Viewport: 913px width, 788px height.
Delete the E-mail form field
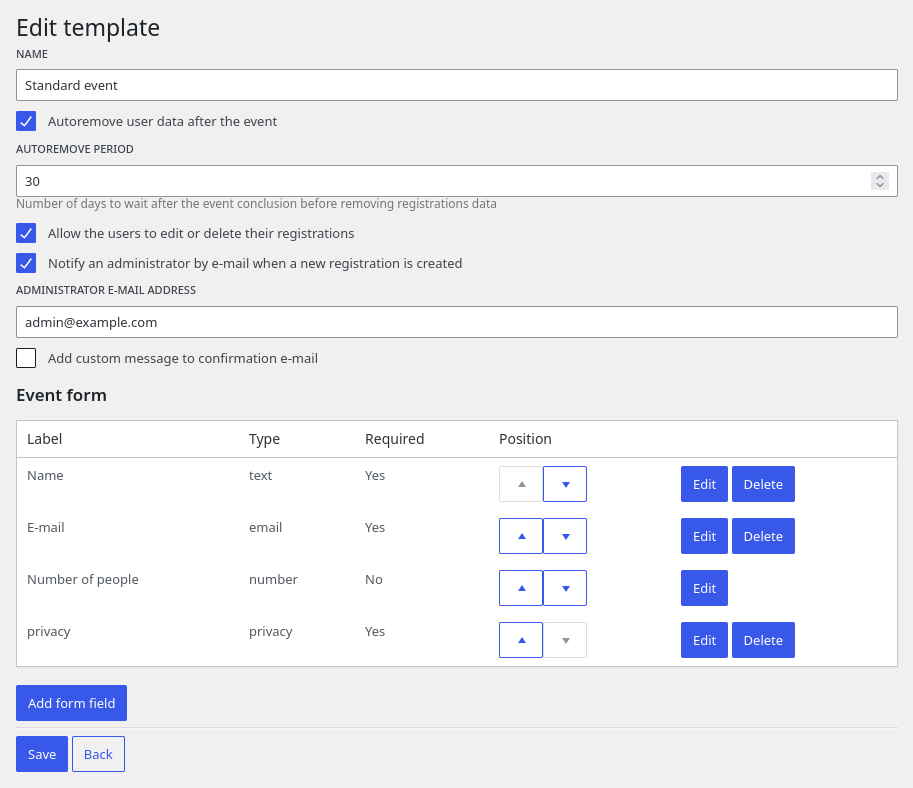pos(763,536)
